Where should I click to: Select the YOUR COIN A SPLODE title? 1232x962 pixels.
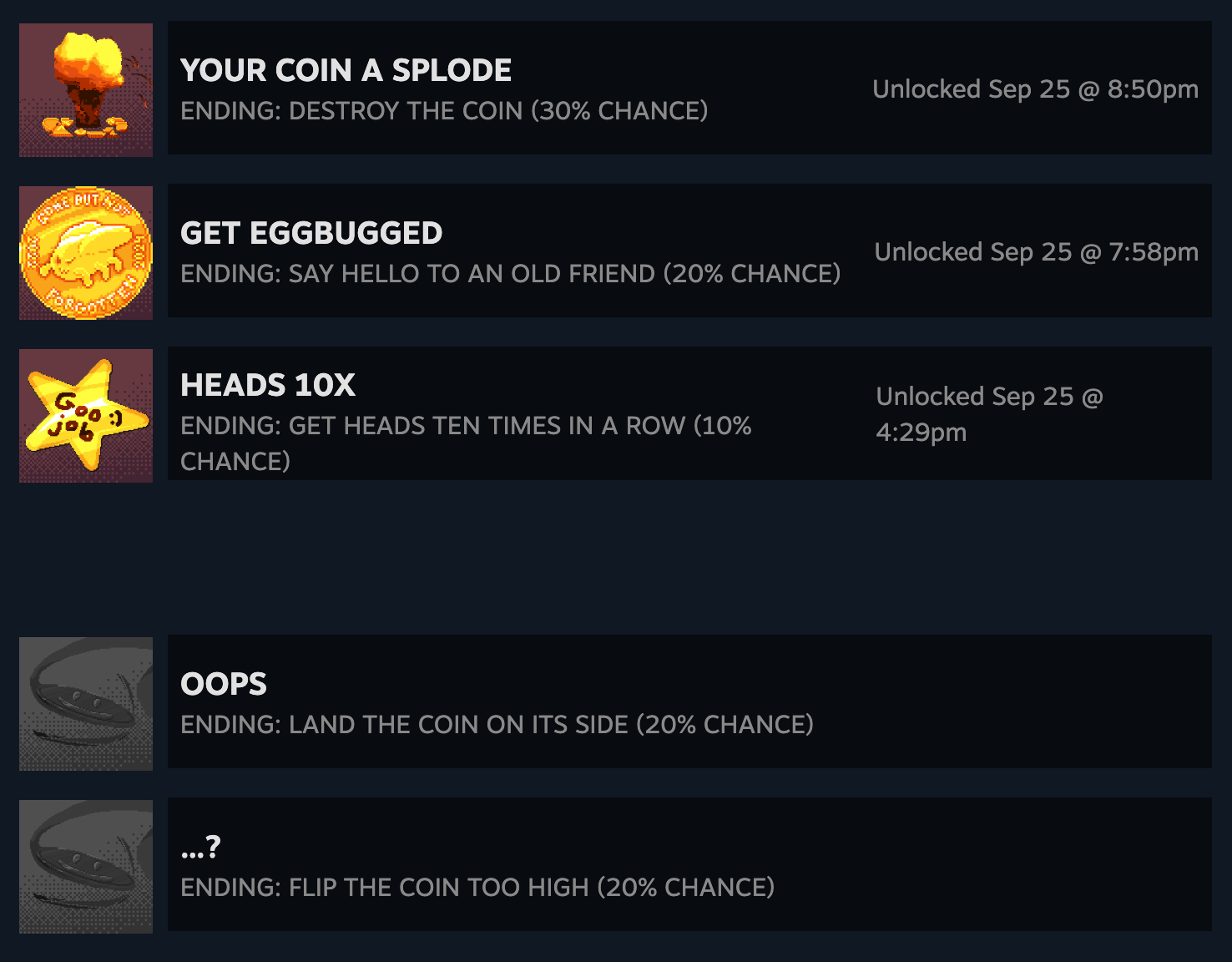click(346, 71)
